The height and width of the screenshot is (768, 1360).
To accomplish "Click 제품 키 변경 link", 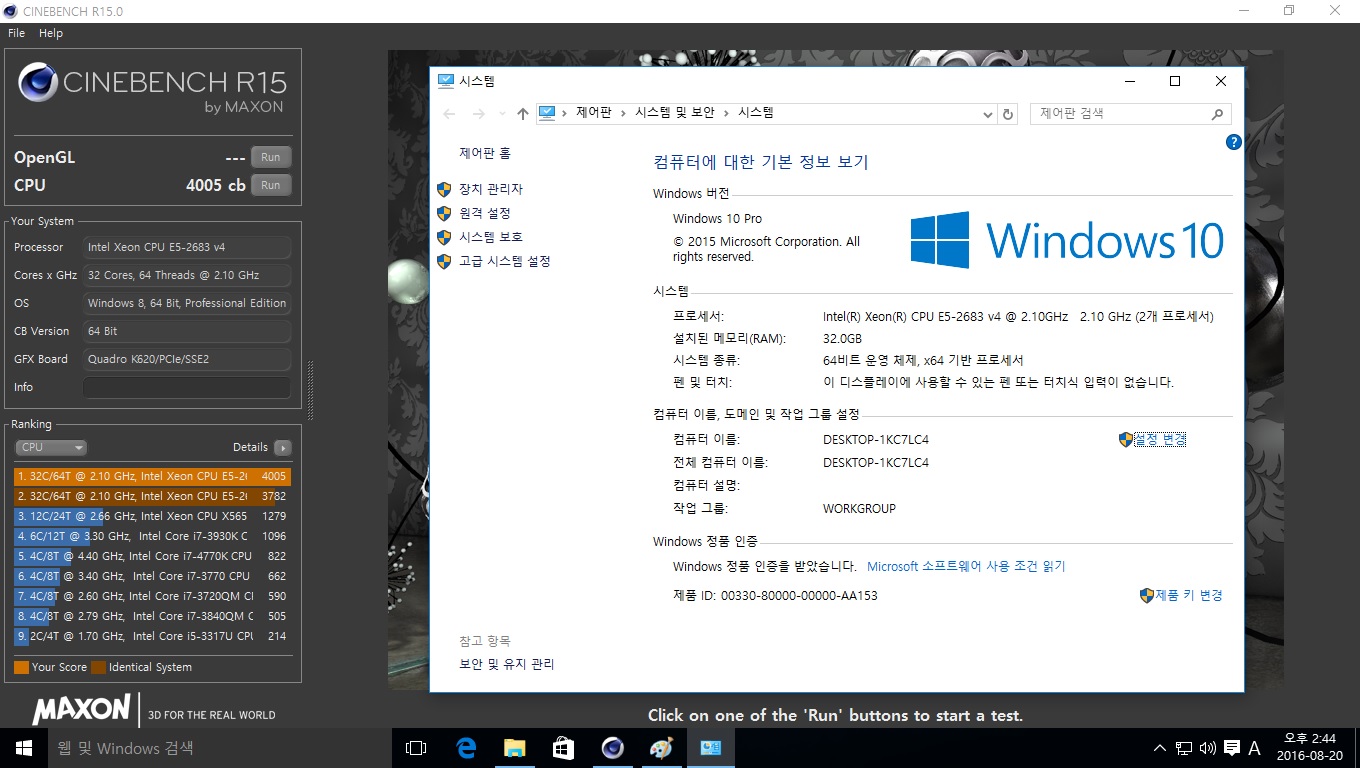I will click(1189, 595).
